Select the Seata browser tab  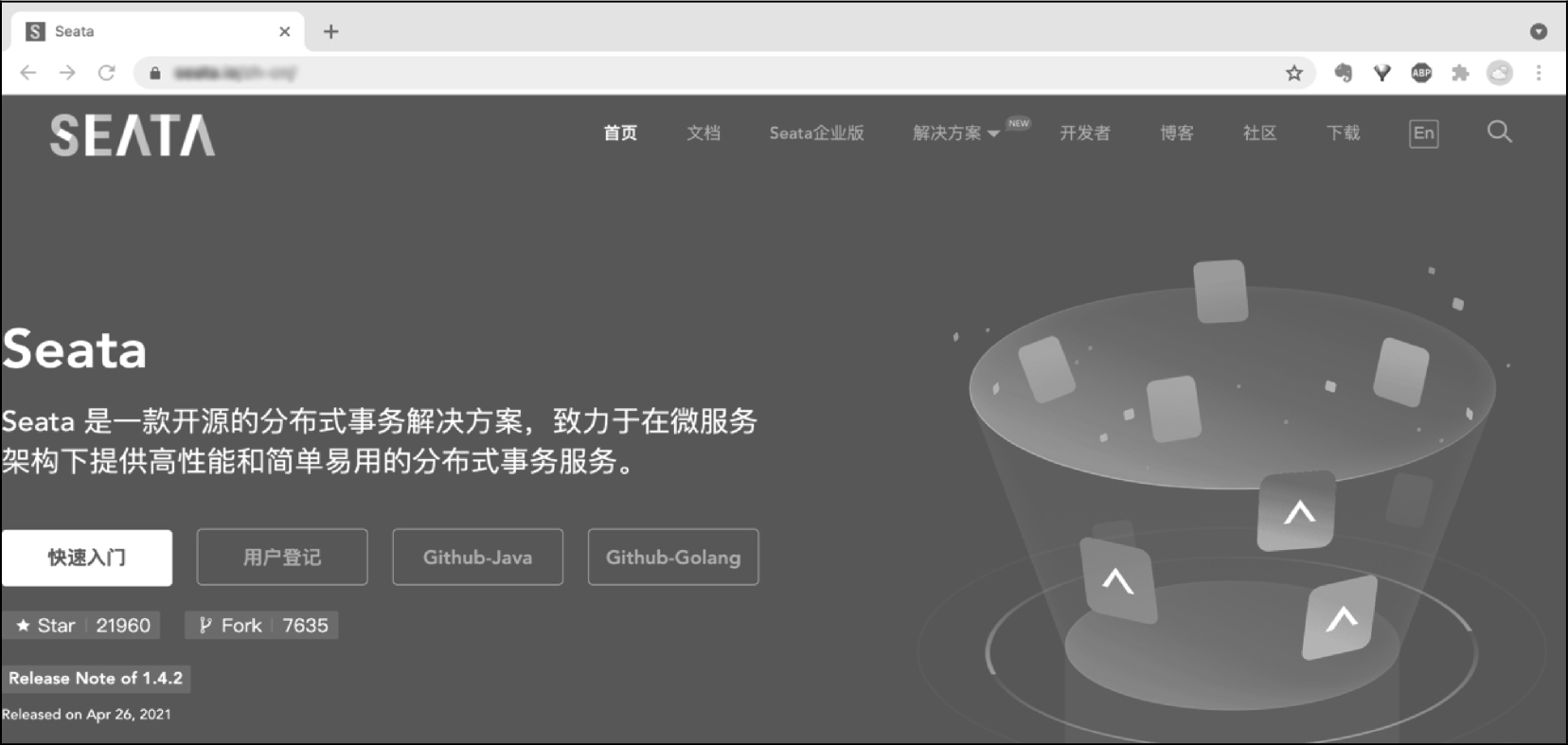click(157, 31)
